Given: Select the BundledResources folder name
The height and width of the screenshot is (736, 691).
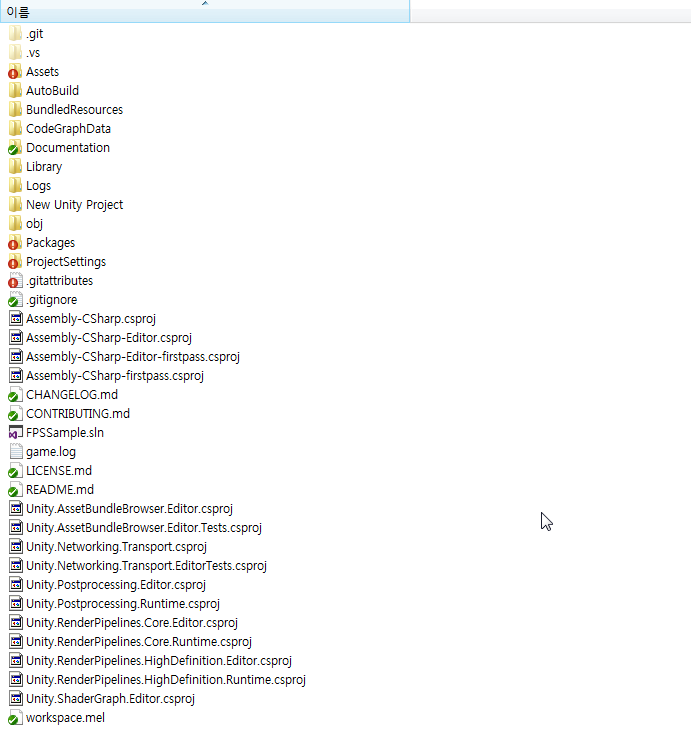Looking at the screenshot, I should (x=74, y=110).
